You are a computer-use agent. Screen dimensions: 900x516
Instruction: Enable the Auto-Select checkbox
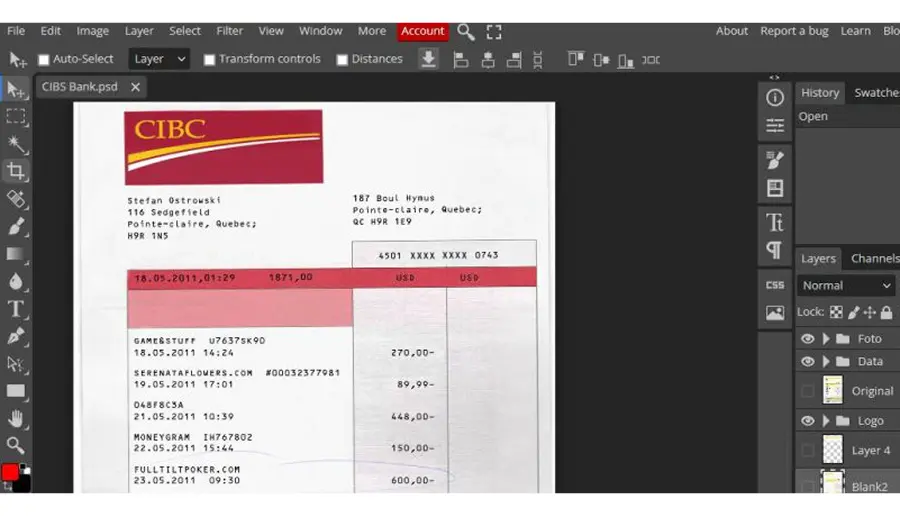tap(44, 60)
